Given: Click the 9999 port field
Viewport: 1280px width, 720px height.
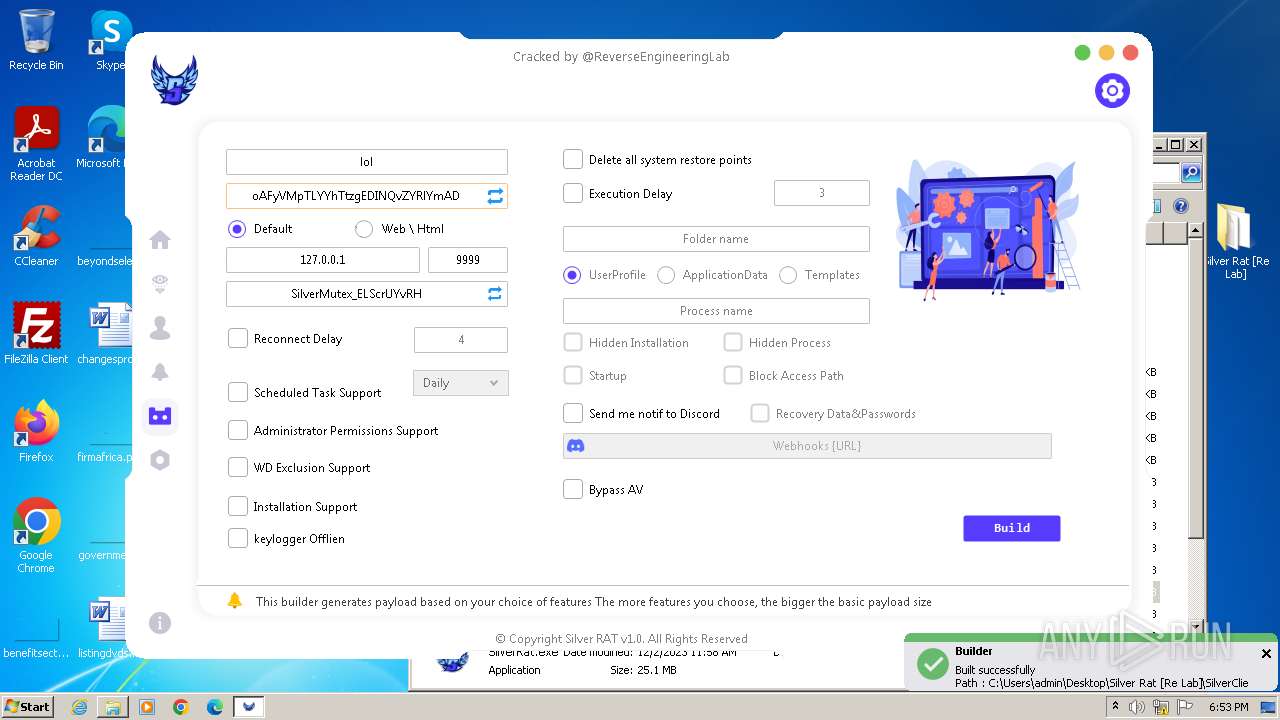Looking at the screenshot, I should coord(468,260).
